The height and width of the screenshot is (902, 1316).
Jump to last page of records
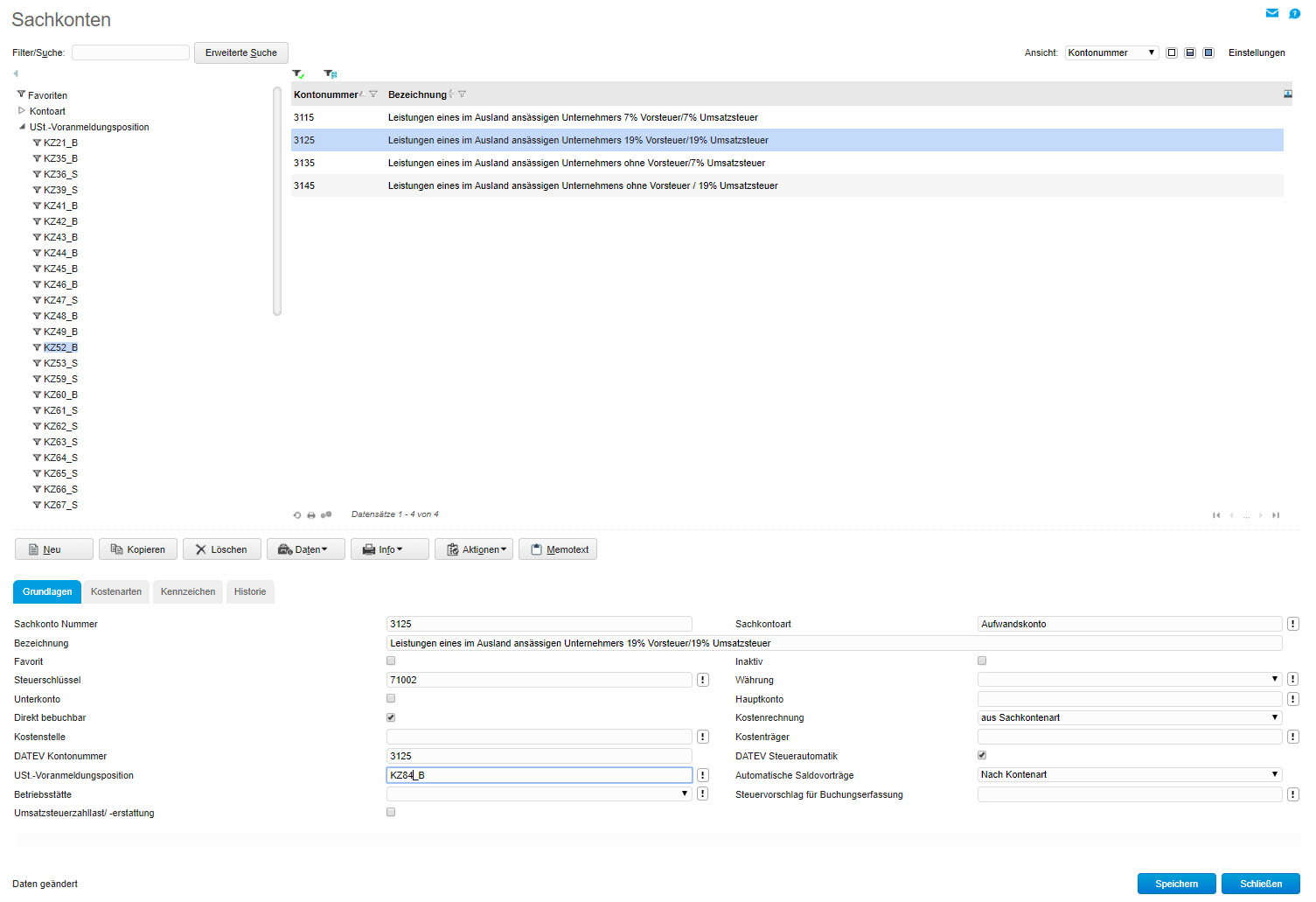click(x=1276, y=515)
